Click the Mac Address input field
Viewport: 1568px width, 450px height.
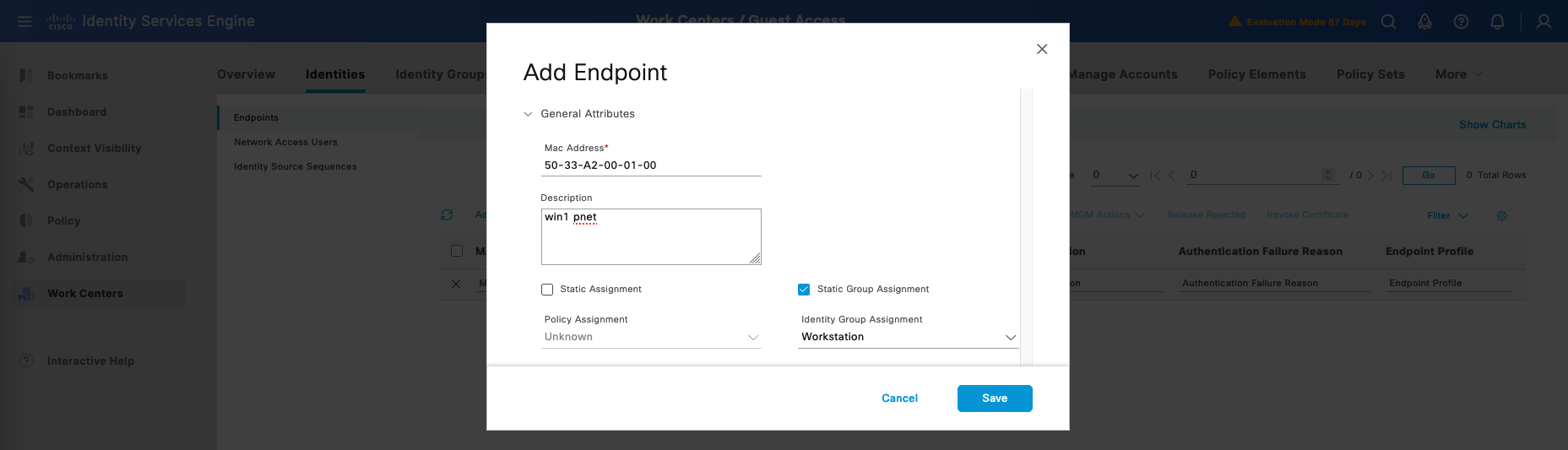point(651,165)
